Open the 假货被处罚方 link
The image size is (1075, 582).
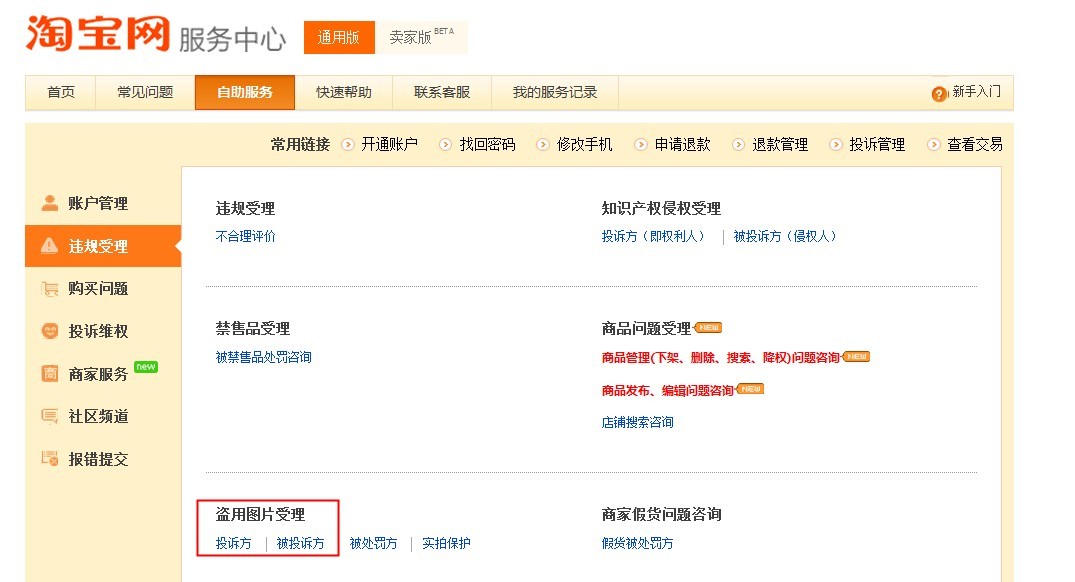pyautogui.click(x=638, y=543)
